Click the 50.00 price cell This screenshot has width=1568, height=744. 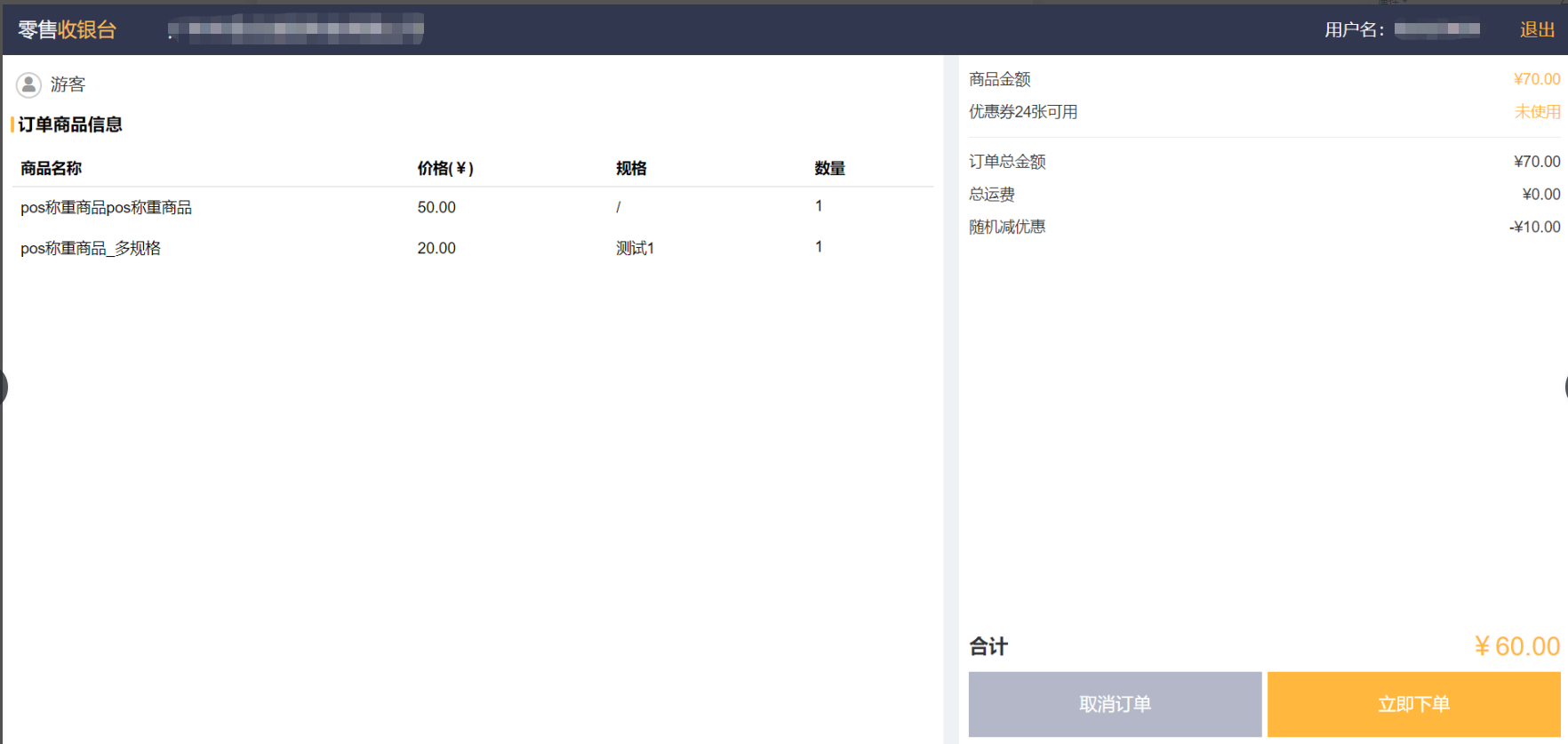436,208
